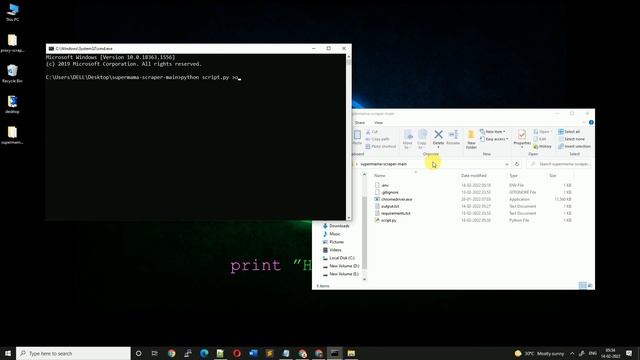
Task: Sort by the Type column header
Action: [513, 176]
